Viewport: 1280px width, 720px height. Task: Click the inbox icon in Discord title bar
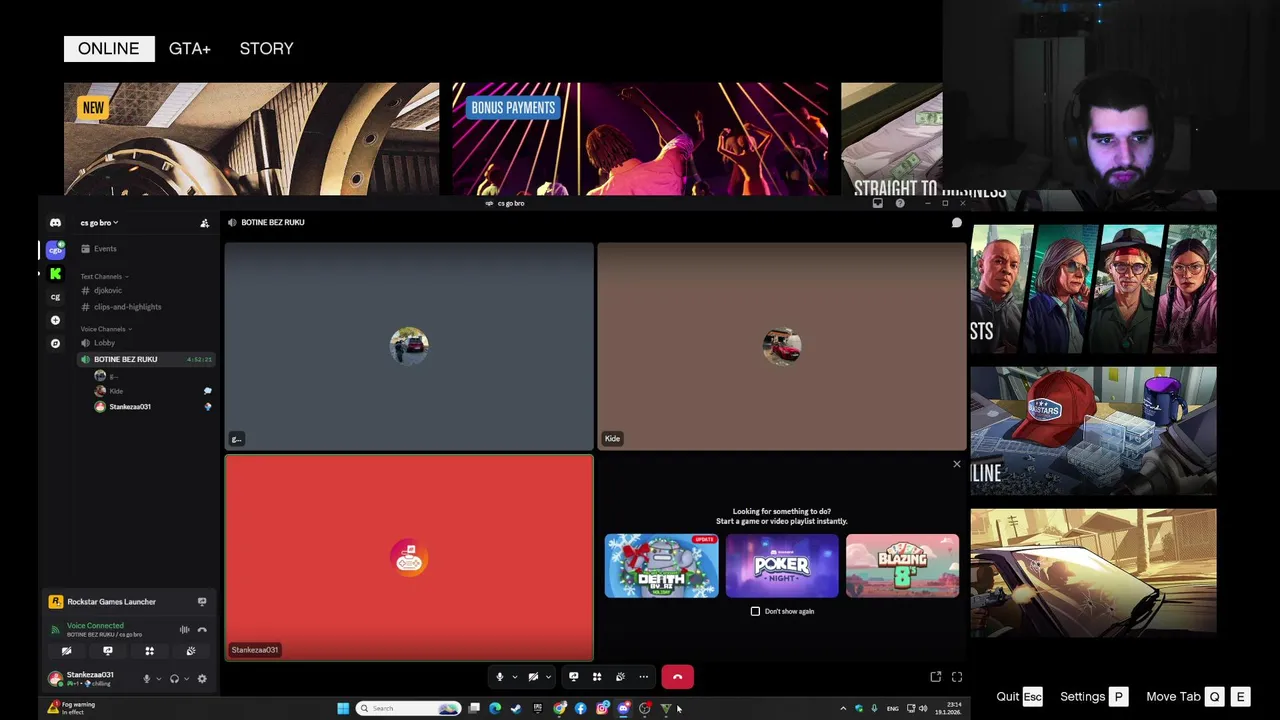click(878, 203)
